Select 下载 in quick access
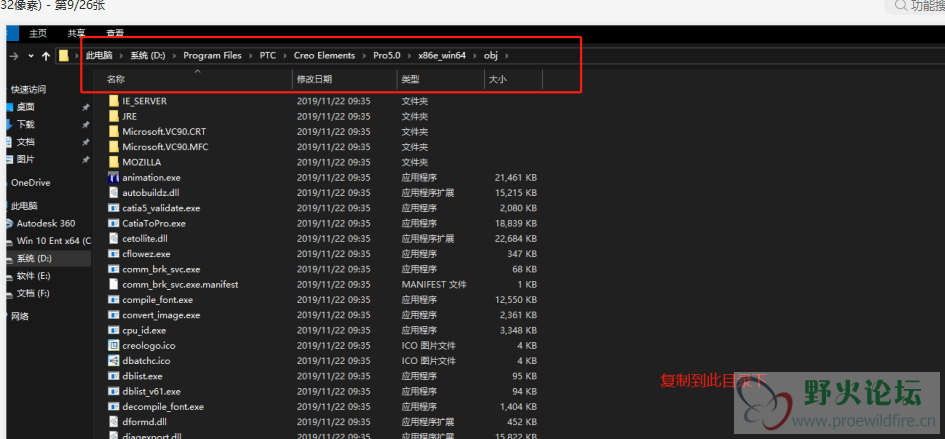Image resolution: width=945 pixels, height=439 pixels. 25,124
